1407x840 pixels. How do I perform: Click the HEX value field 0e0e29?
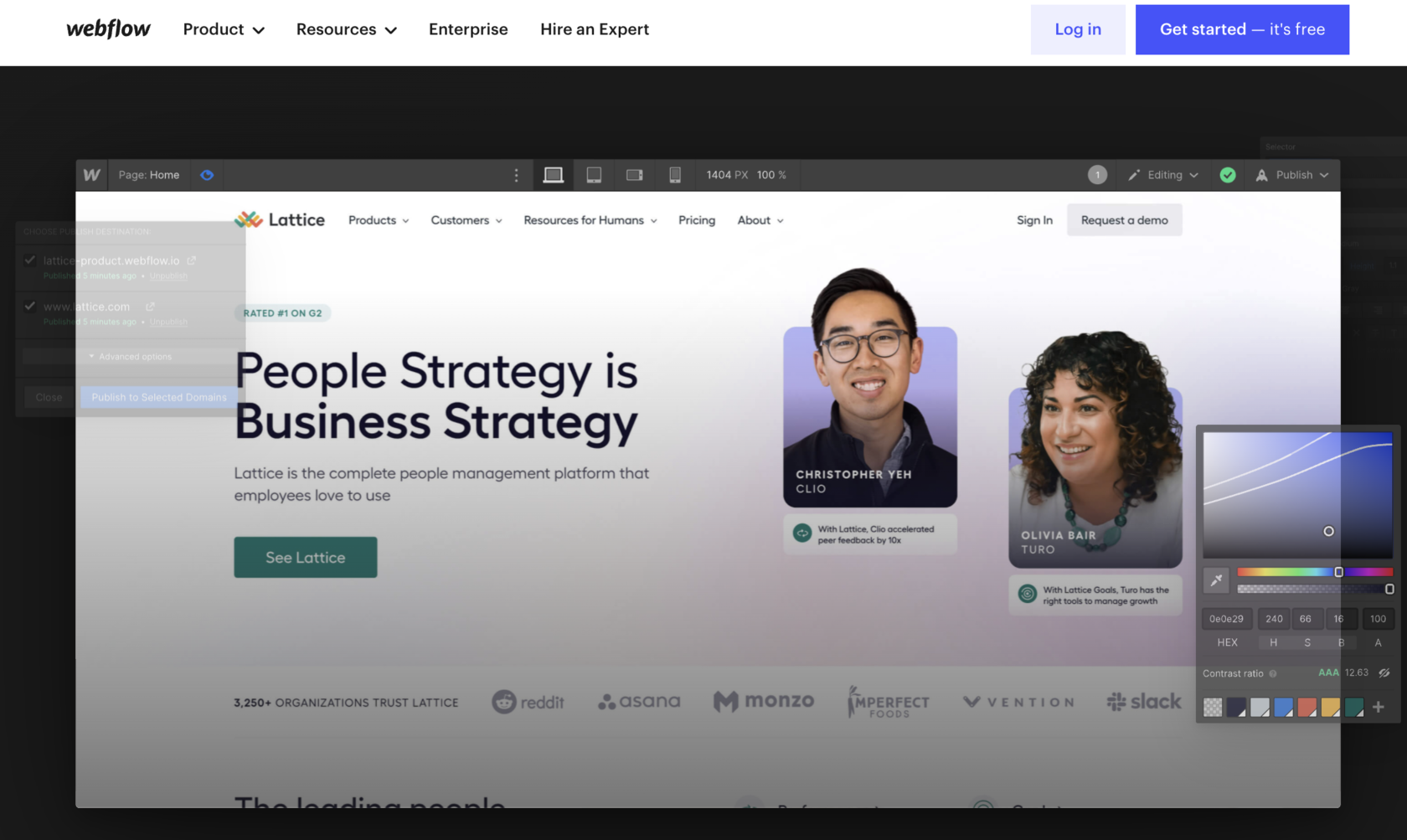pyautogui.click(x=1226, y=619)
